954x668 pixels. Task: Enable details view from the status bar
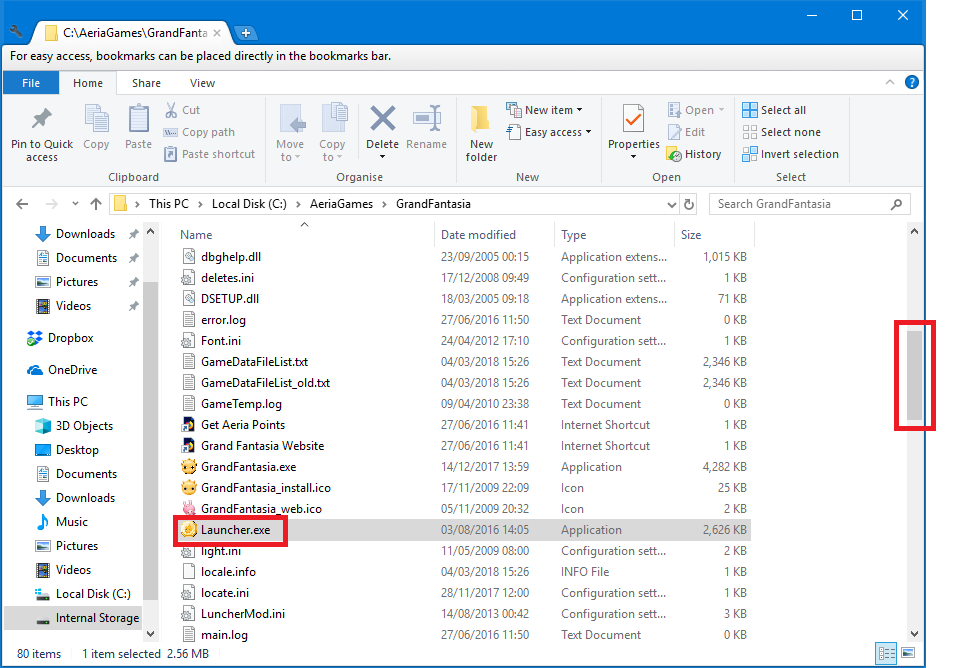[x=886, y=653]
